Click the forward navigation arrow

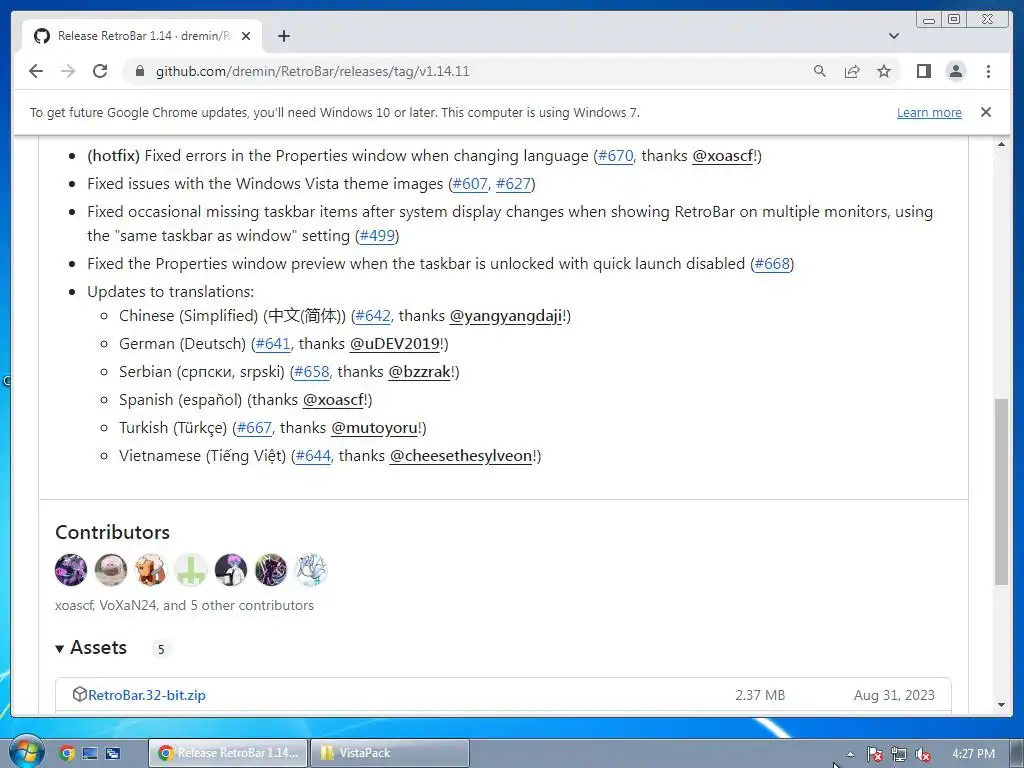(x=68, y=71)
